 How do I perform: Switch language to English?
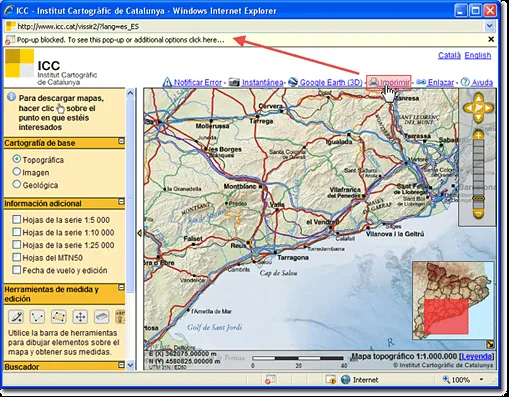point(478,55)
